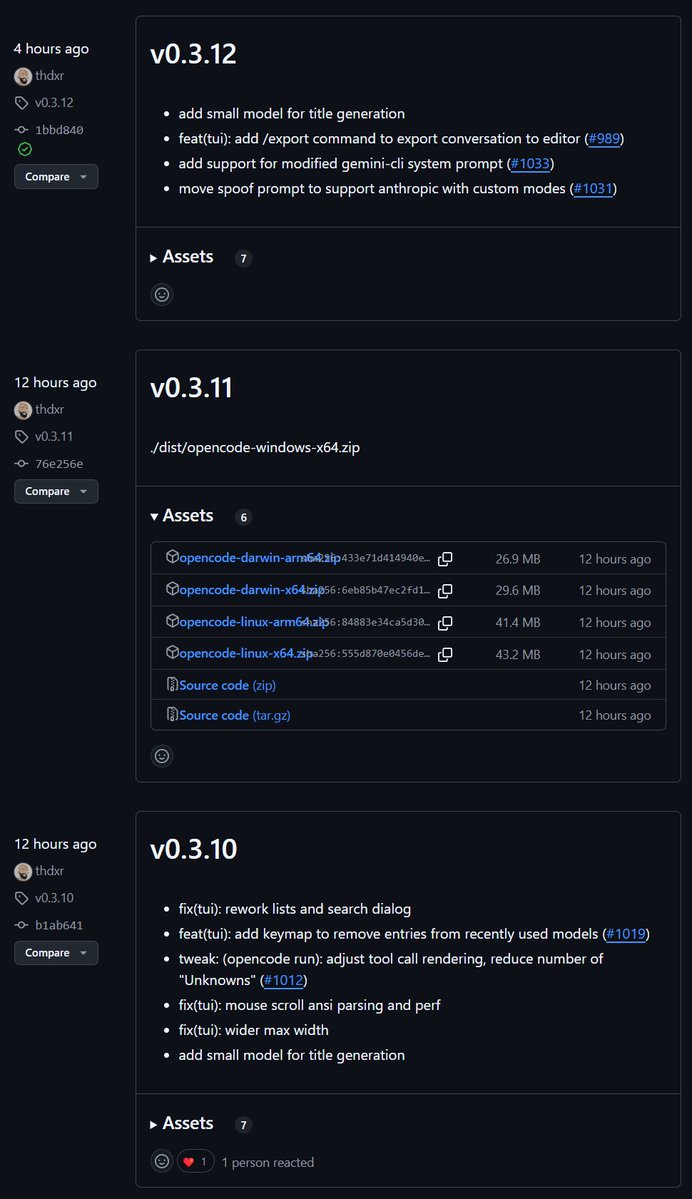Click thdxr avatar beside v0.3.11 release
This screenshot has width=692, height=1199.
(x=23, y=410)
